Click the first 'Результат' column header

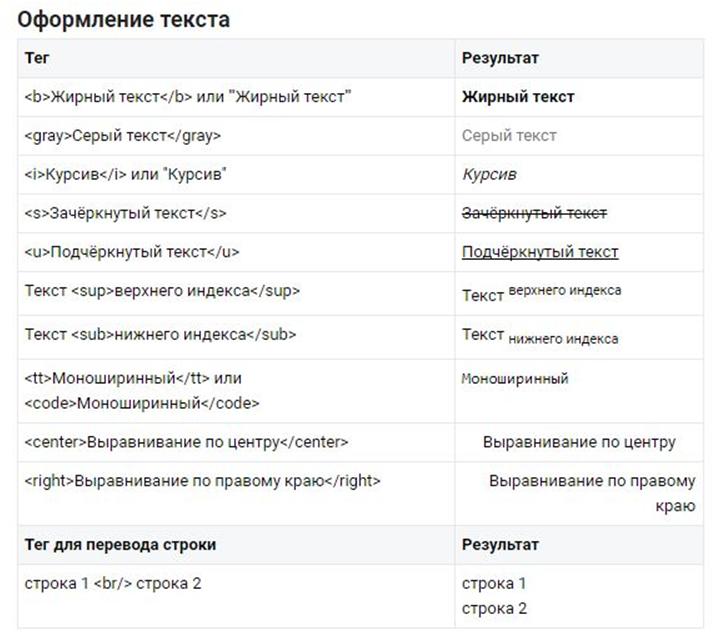500,58
